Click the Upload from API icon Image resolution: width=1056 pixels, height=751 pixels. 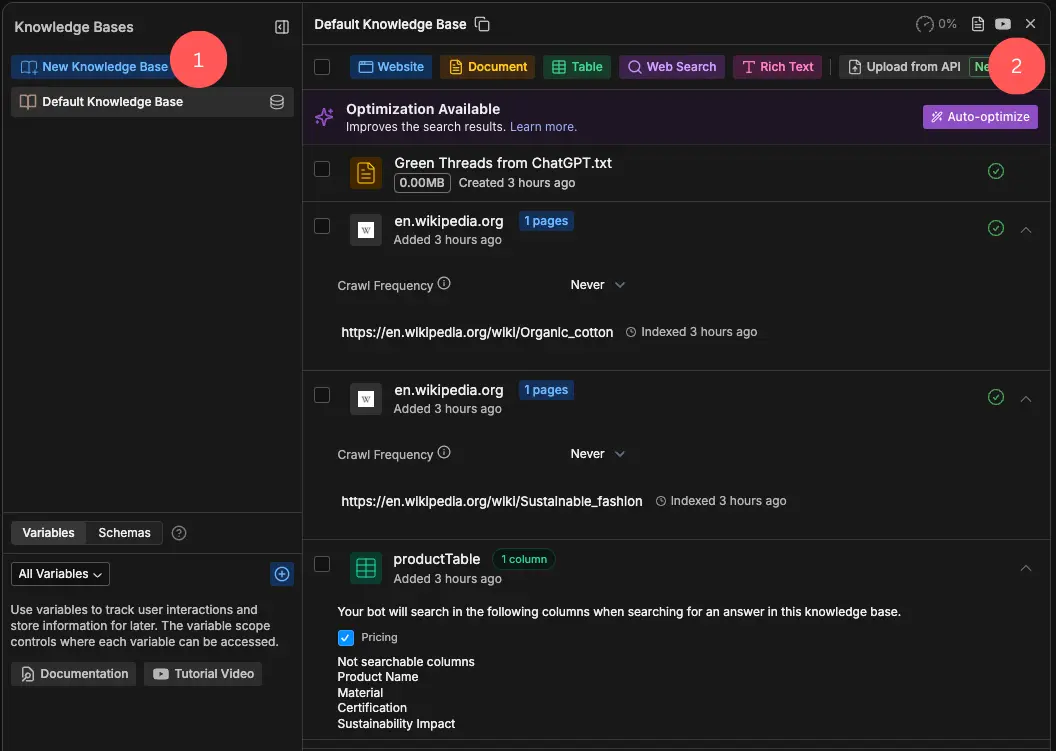click(854, 66)
